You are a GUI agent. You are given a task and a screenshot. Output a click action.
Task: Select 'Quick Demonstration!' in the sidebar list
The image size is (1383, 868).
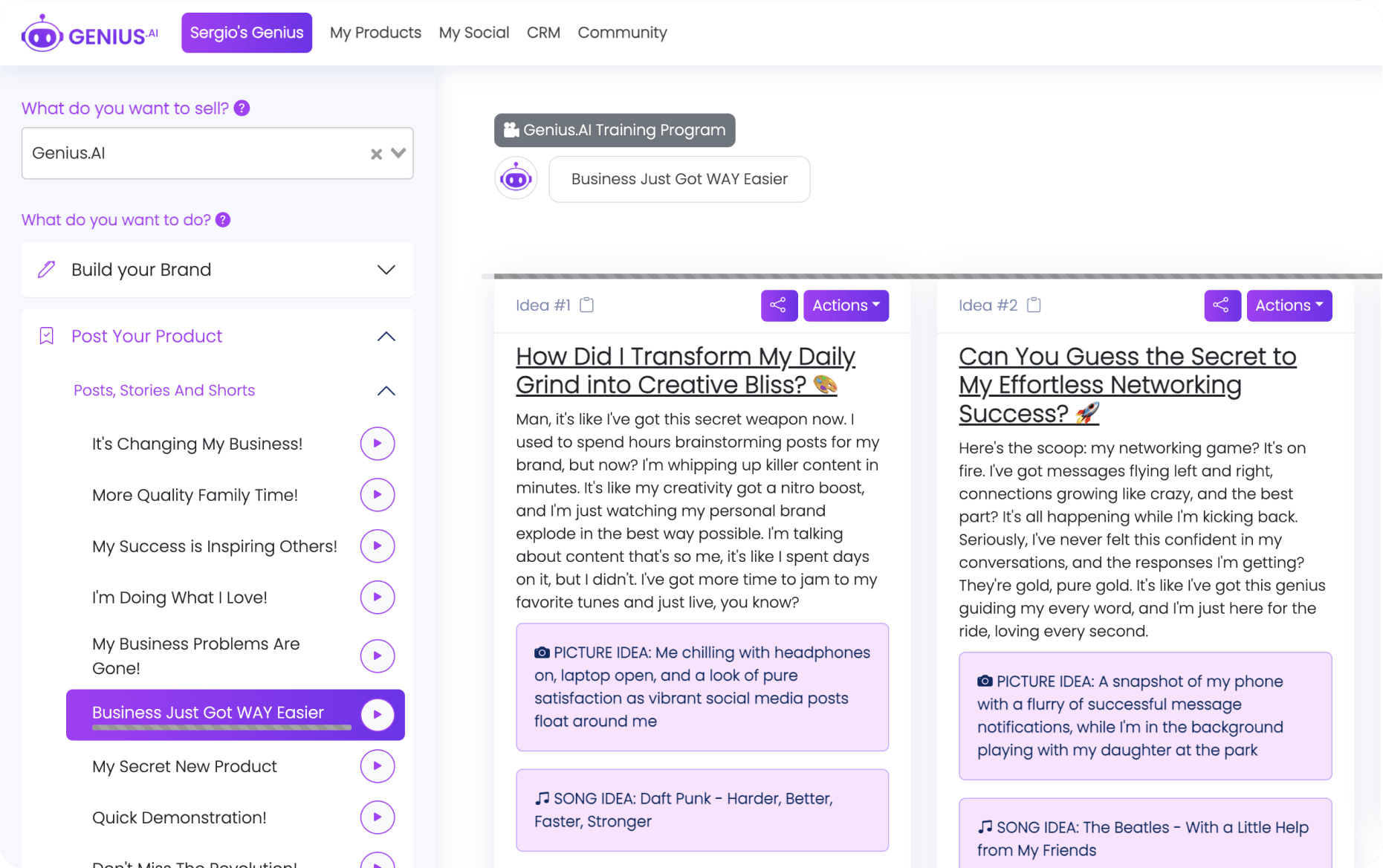click(179, 817)
